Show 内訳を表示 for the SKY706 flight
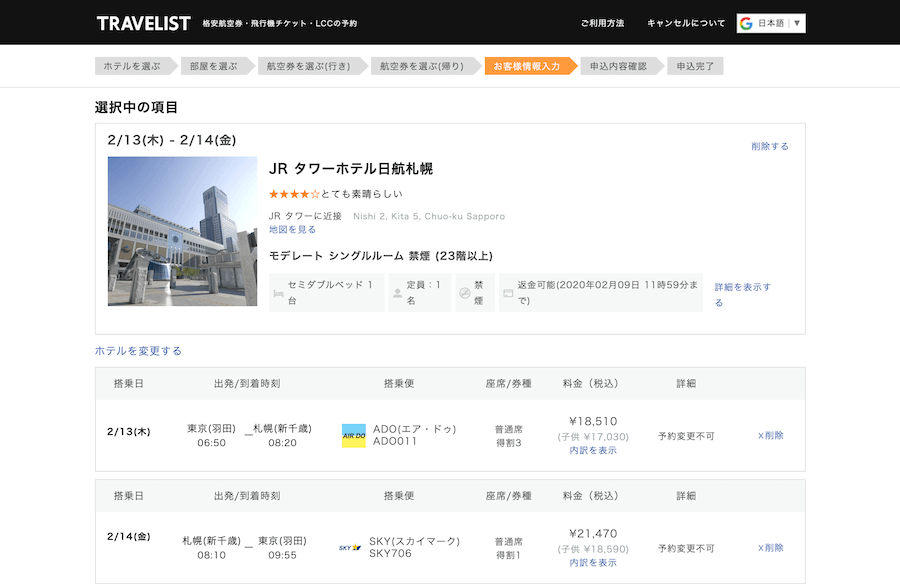This screenshot has height=584, width=900. [593, 563]
